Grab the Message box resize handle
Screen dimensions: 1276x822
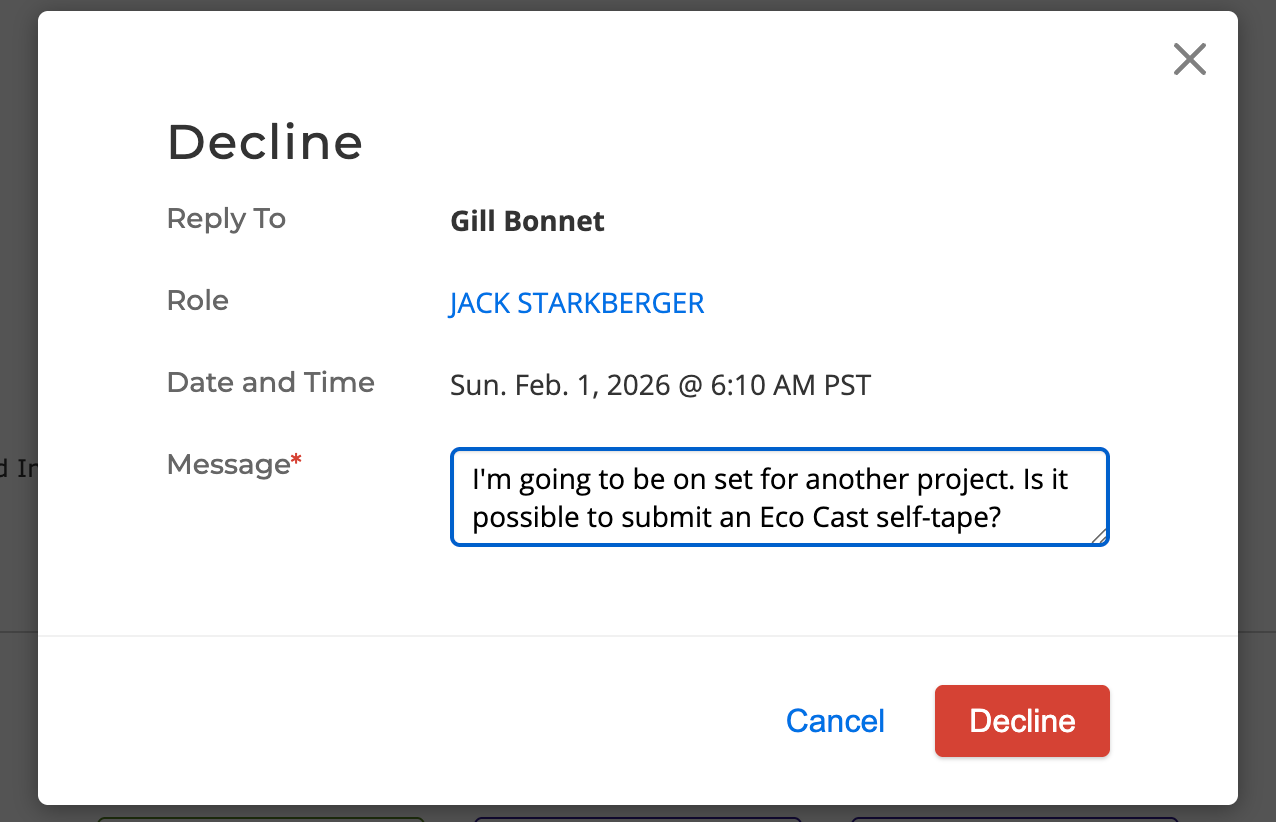[x=1099, y=537]
